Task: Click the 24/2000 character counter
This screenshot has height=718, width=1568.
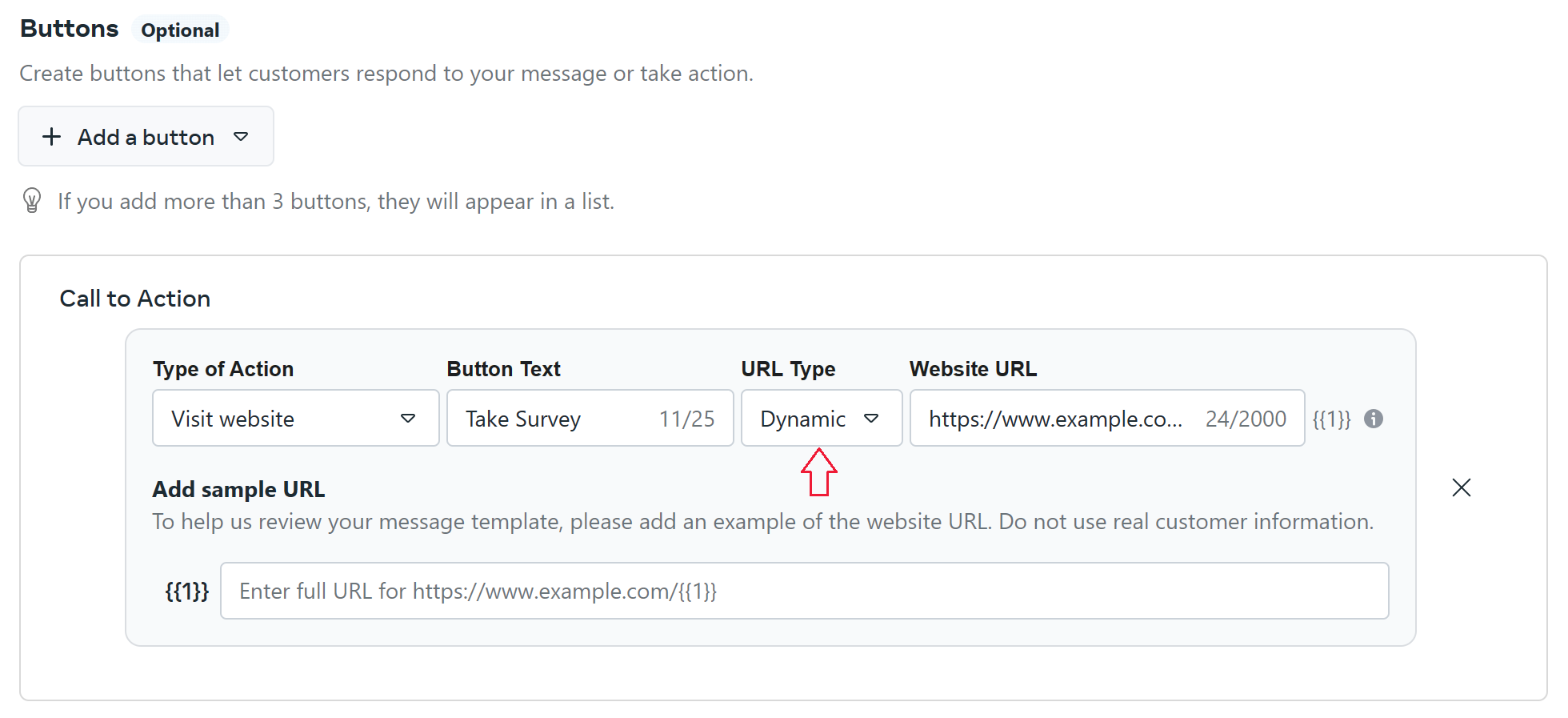Action: click(x=1246, y=419)
